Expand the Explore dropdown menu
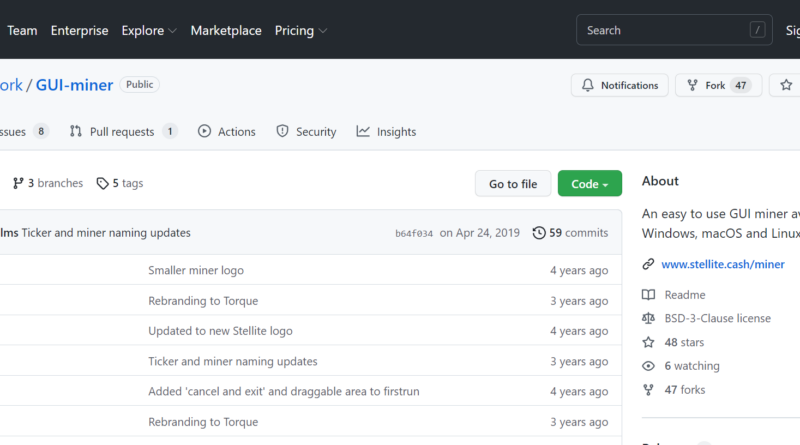The width and height of the screenshot is (800, 445). pyautogui.click(x=149, y=31)
